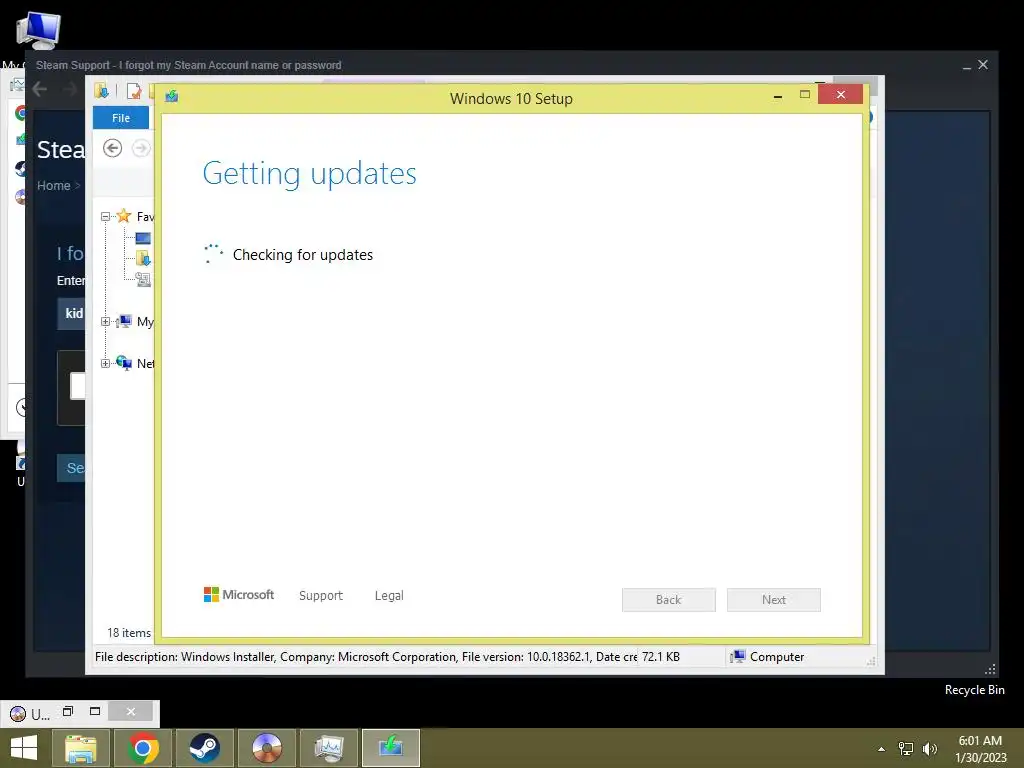Select Downloads folder icon under Favorites

[x=143, y=258]
